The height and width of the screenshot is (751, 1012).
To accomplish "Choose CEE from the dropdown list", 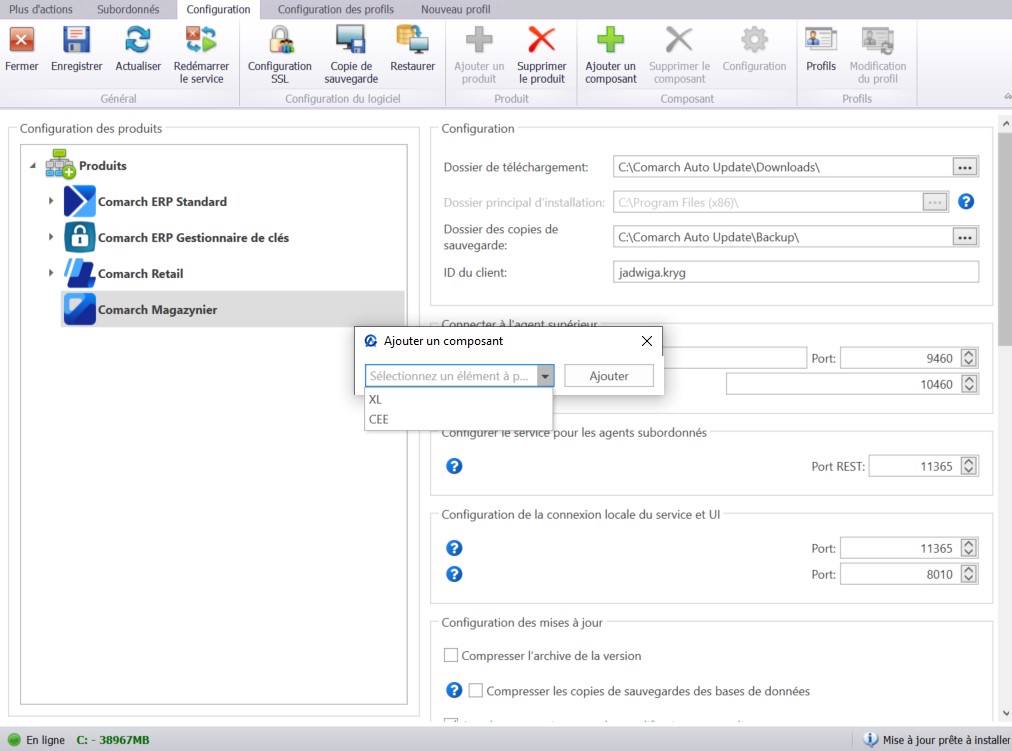I will tap(458, 419).
